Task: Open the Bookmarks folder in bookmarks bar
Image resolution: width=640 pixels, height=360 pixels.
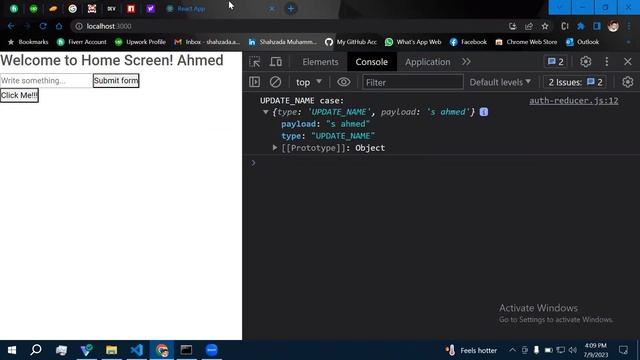Action: 28,42
